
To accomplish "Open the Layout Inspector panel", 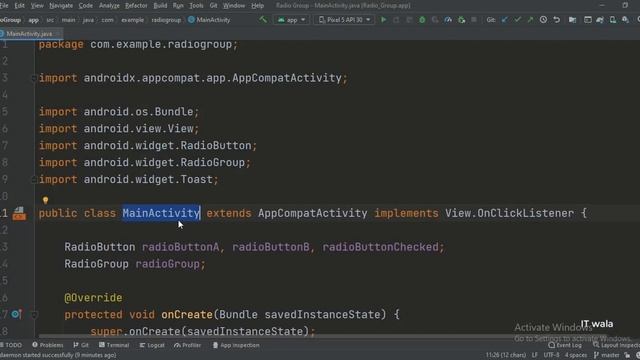I will pos(616,345).
